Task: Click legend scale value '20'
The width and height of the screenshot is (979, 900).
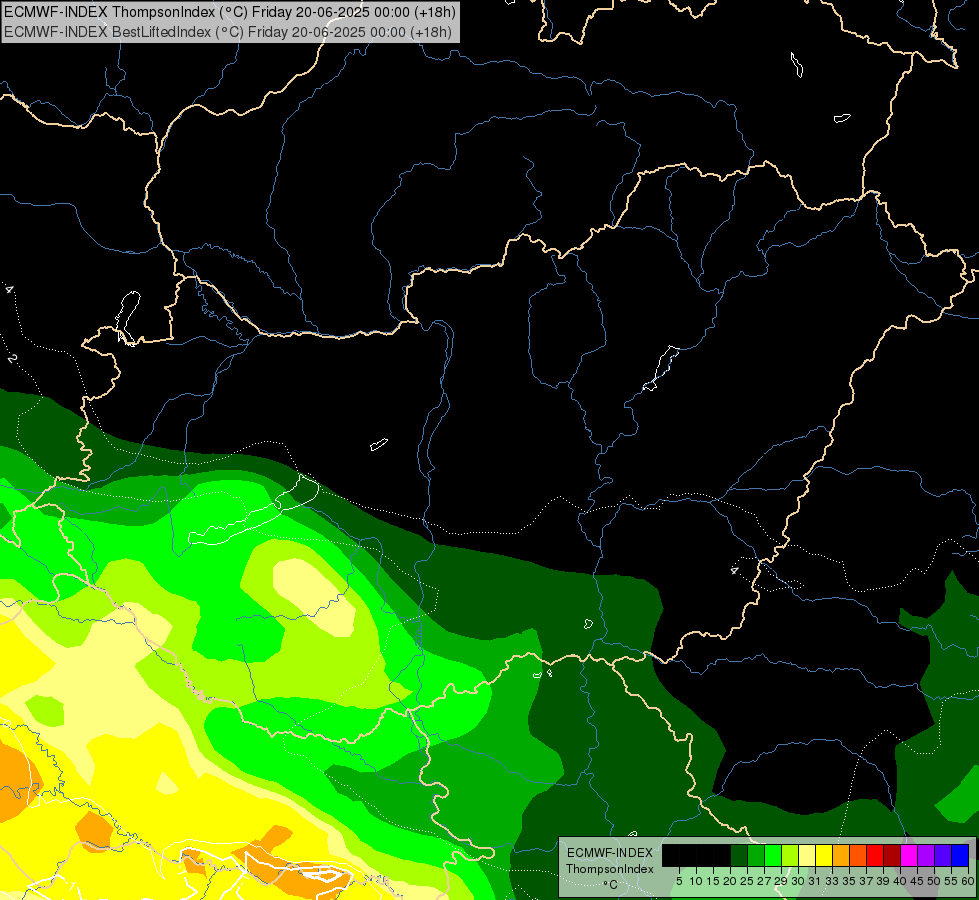Action: [x=730, y=881]
